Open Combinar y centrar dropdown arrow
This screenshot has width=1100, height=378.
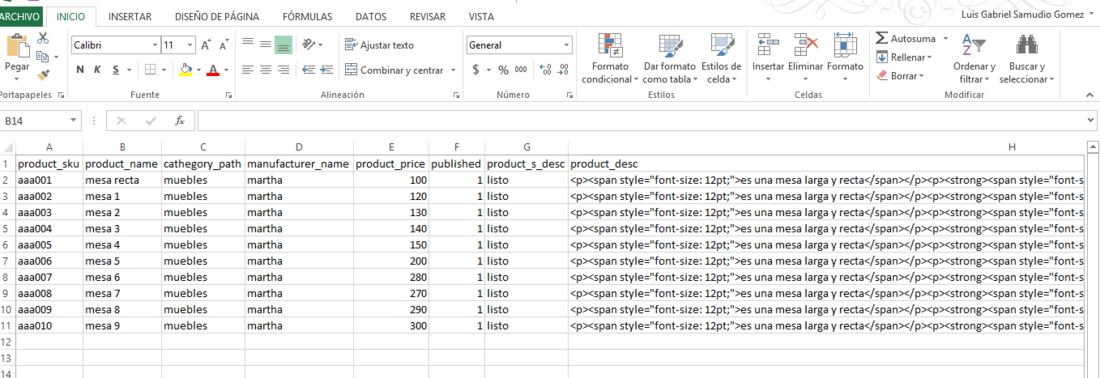coord(452,70)
